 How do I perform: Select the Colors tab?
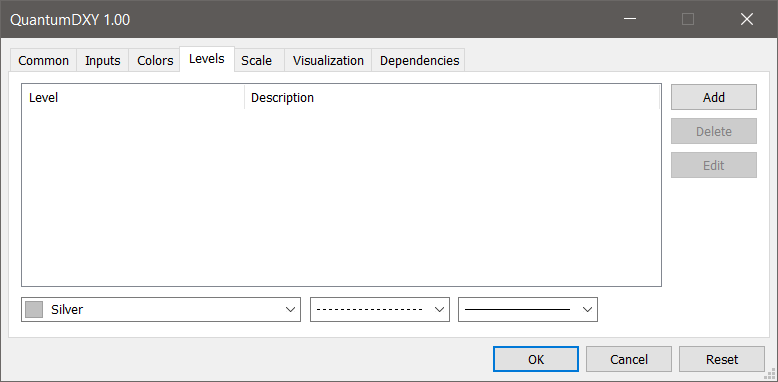[155, 61]
